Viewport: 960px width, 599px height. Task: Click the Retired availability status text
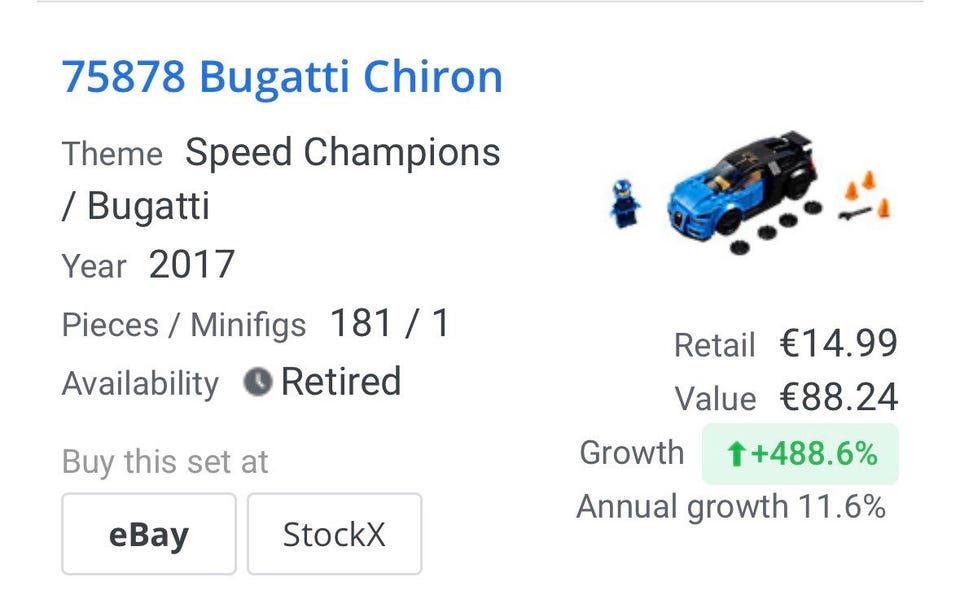340,382
